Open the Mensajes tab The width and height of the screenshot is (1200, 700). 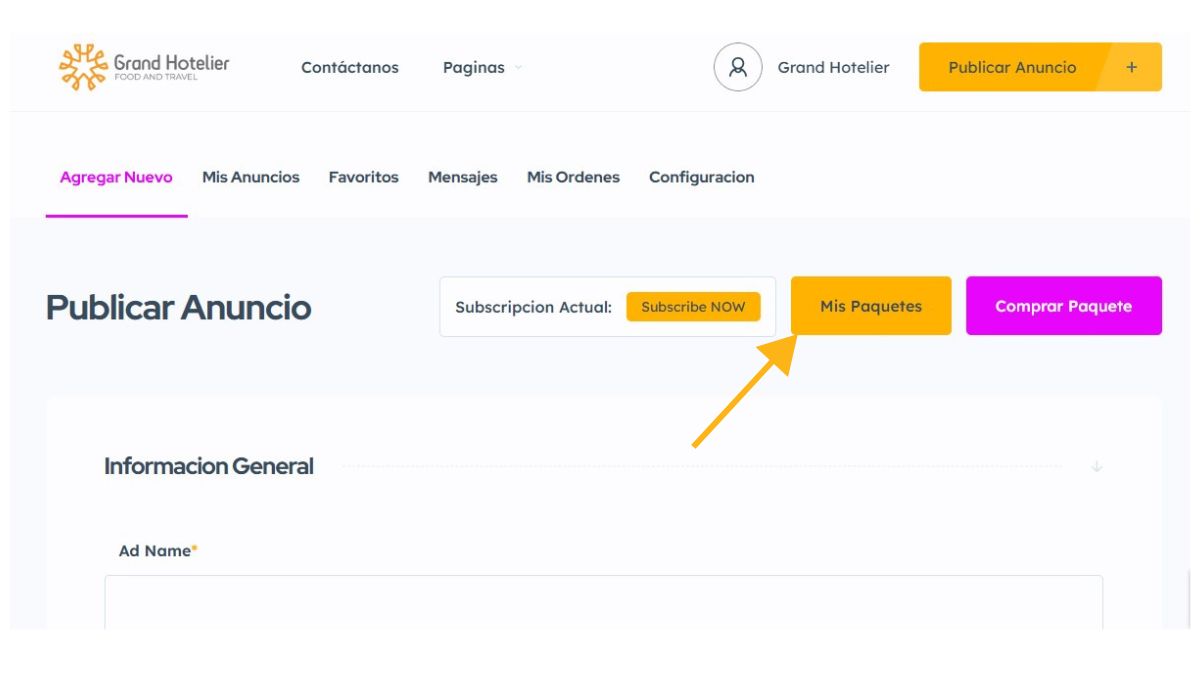pos(463,177)
